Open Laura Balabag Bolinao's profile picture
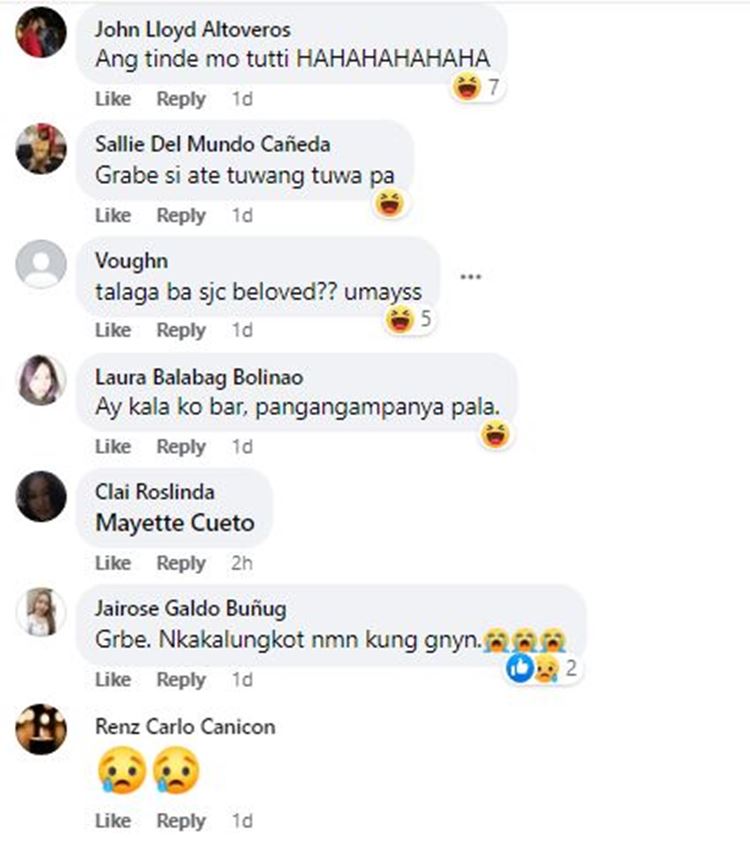Image resolution: width=750 pixels, height=842 pixels. coord(41,380)
